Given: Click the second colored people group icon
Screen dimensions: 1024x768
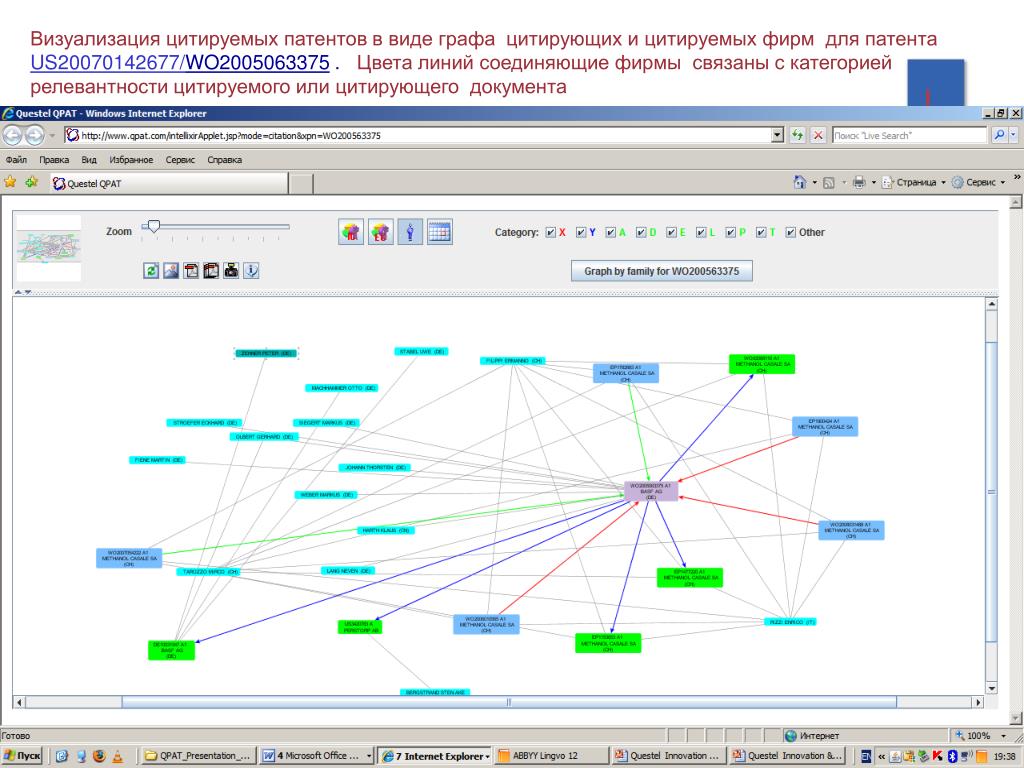Looking at the screenshot, I should 381,232.
